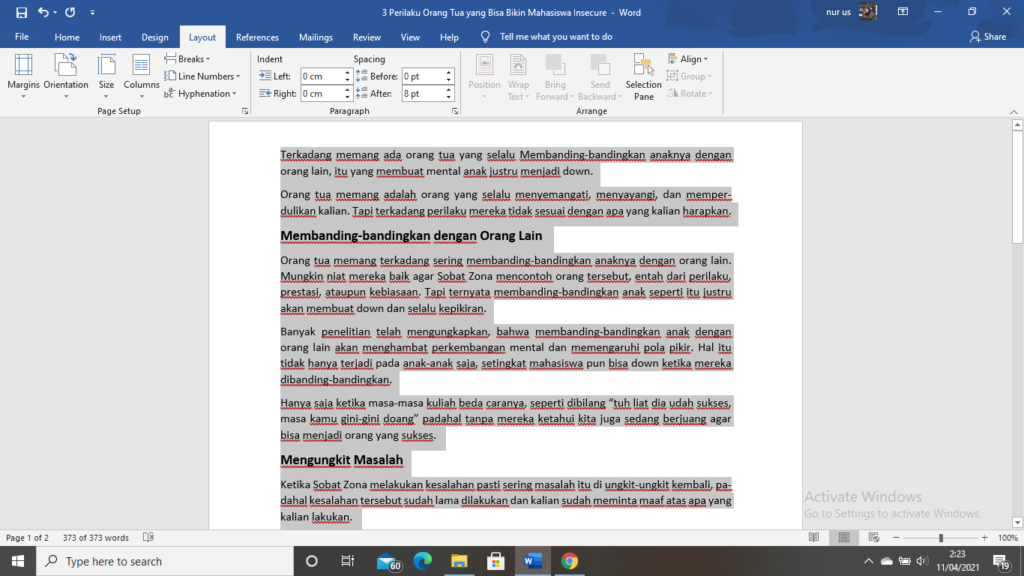Open the Margins menu
This screenshot has height=576, width=1024.
point(24,77)
